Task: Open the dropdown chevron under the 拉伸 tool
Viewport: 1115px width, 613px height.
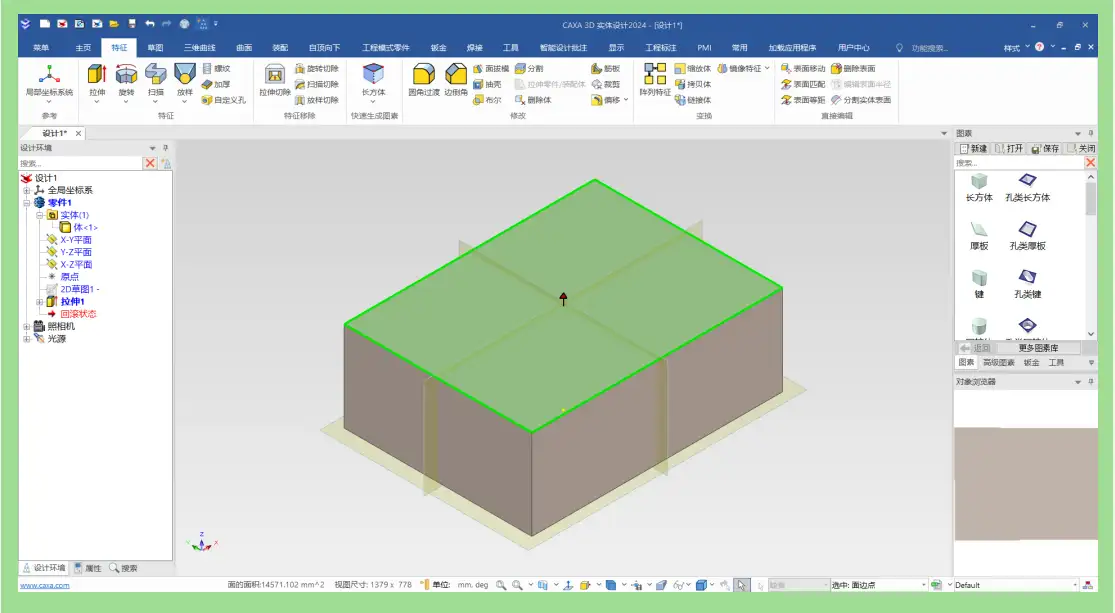Action: coord(97,103)
